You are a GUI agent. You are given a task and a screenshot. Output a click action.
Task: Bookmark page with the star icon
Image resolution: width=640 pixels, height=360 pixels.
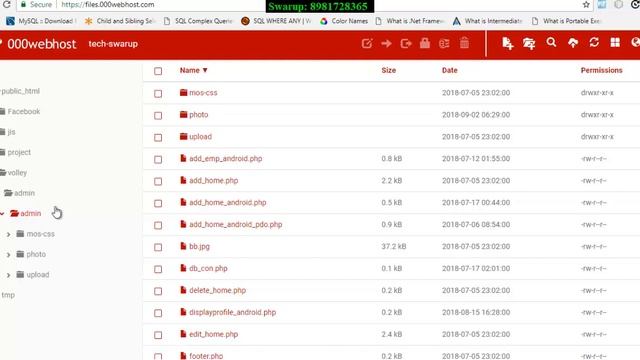pos(586,4)
